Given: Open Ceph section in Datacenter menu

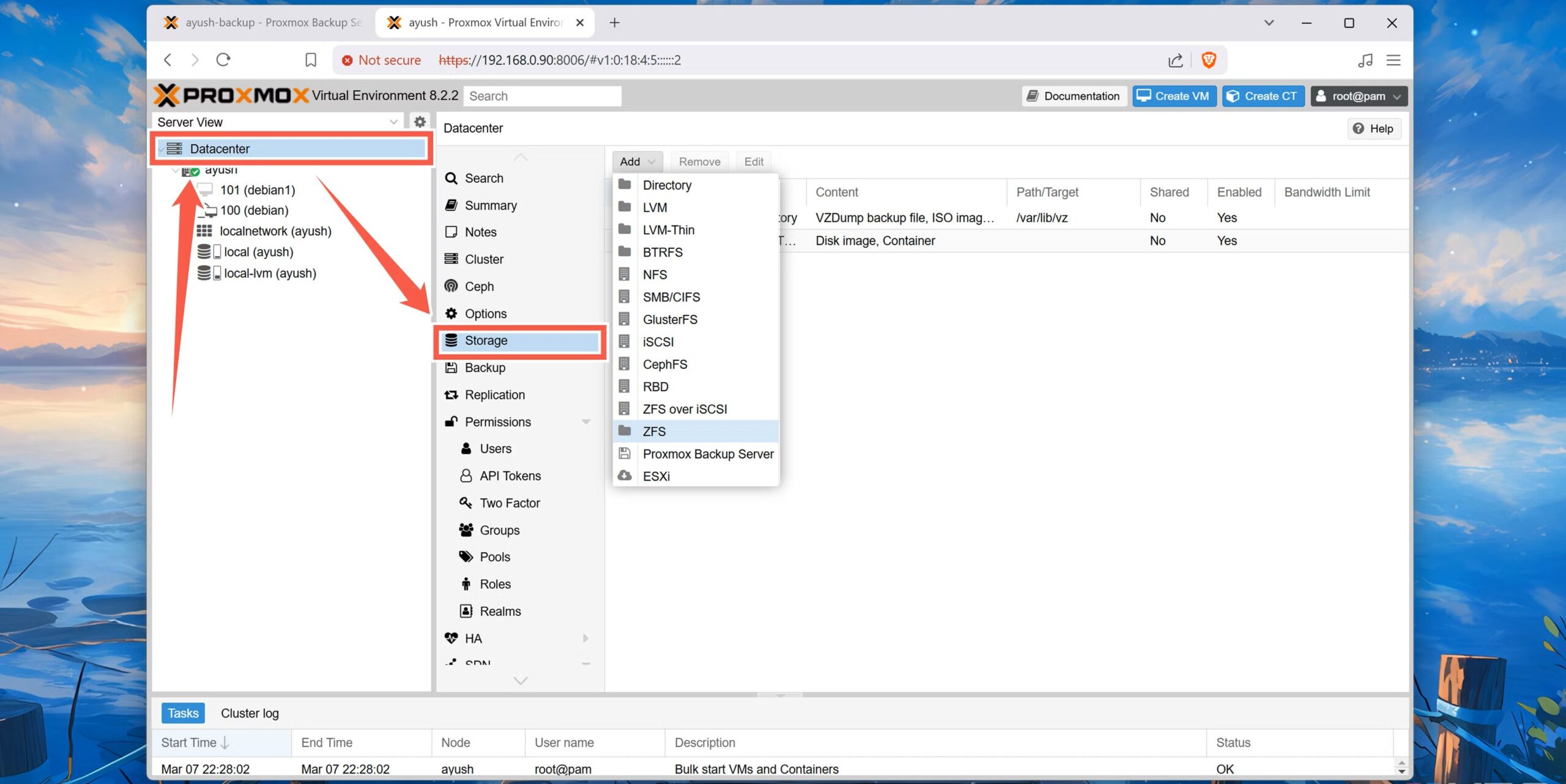Looking at the screenshot, I should 478,286.
